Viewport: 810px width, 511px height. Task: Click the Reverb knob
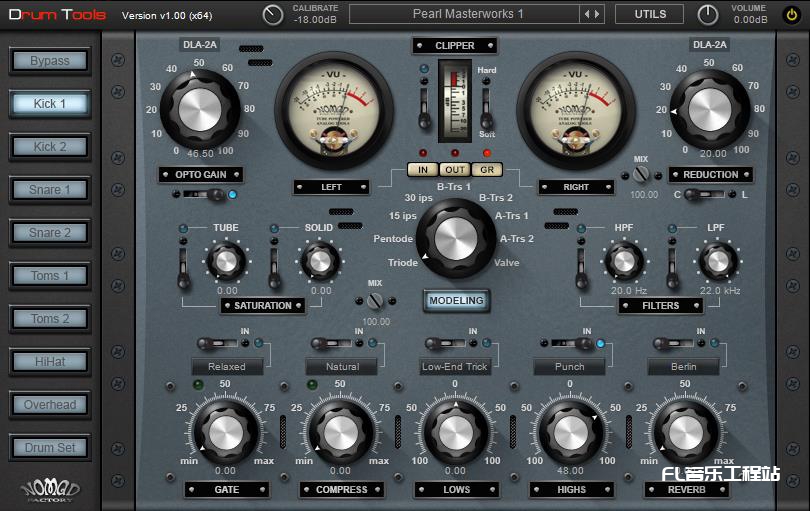pyautogui.click(x=686, y=432)
